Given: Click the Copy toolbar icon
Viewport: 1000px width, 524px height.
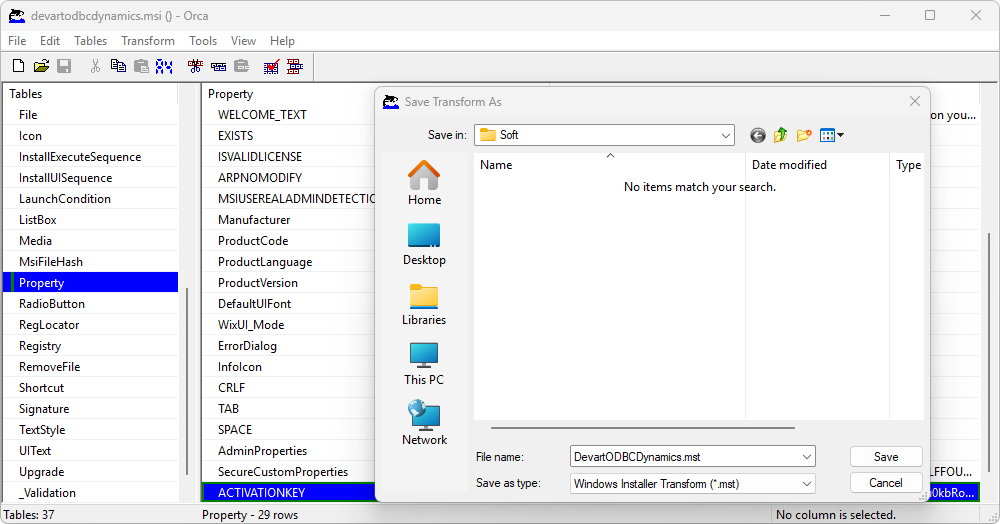Looking at the screenshot, I should pos(118,66).
